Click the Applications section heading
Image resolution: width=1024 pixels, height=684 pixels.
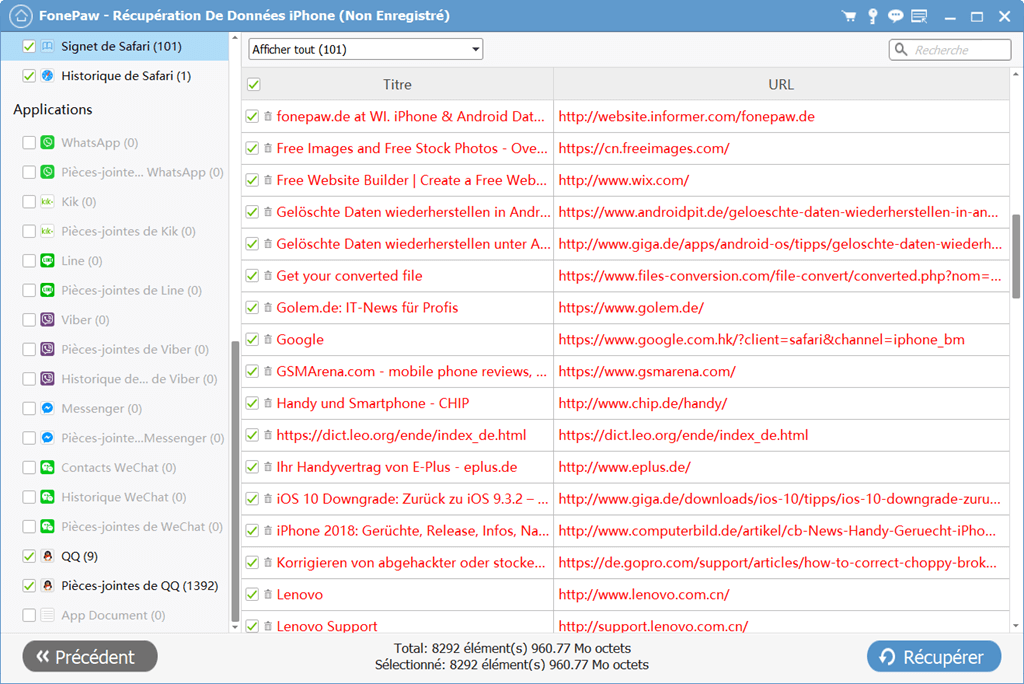pyautogui.click(x=53, y=110)
